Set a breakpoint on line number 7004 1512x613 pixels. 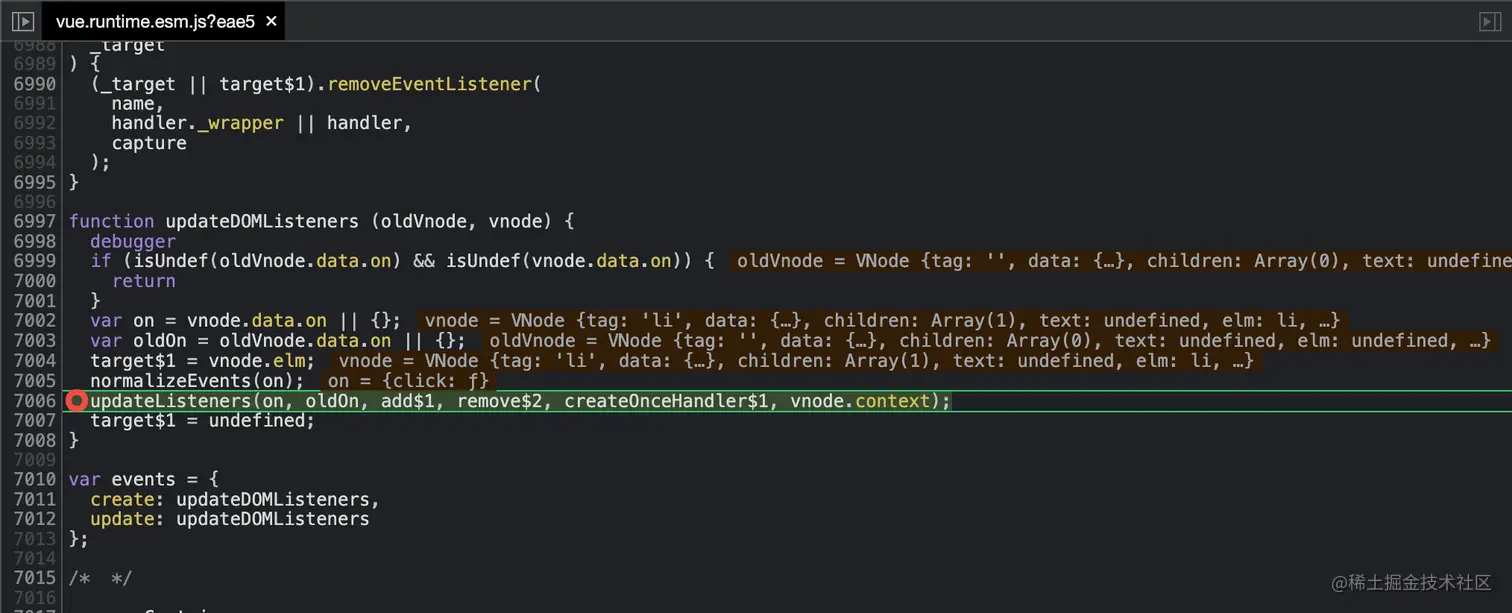[x=34, y=361]
